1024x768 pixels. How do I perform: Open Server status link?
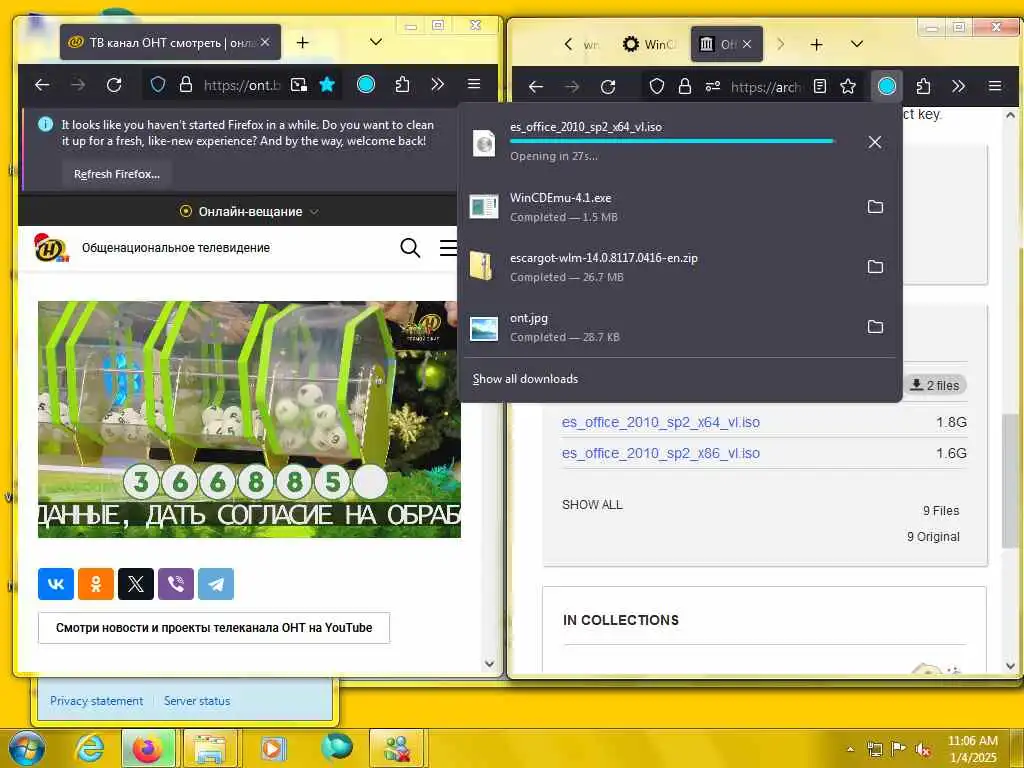(197, 701)
